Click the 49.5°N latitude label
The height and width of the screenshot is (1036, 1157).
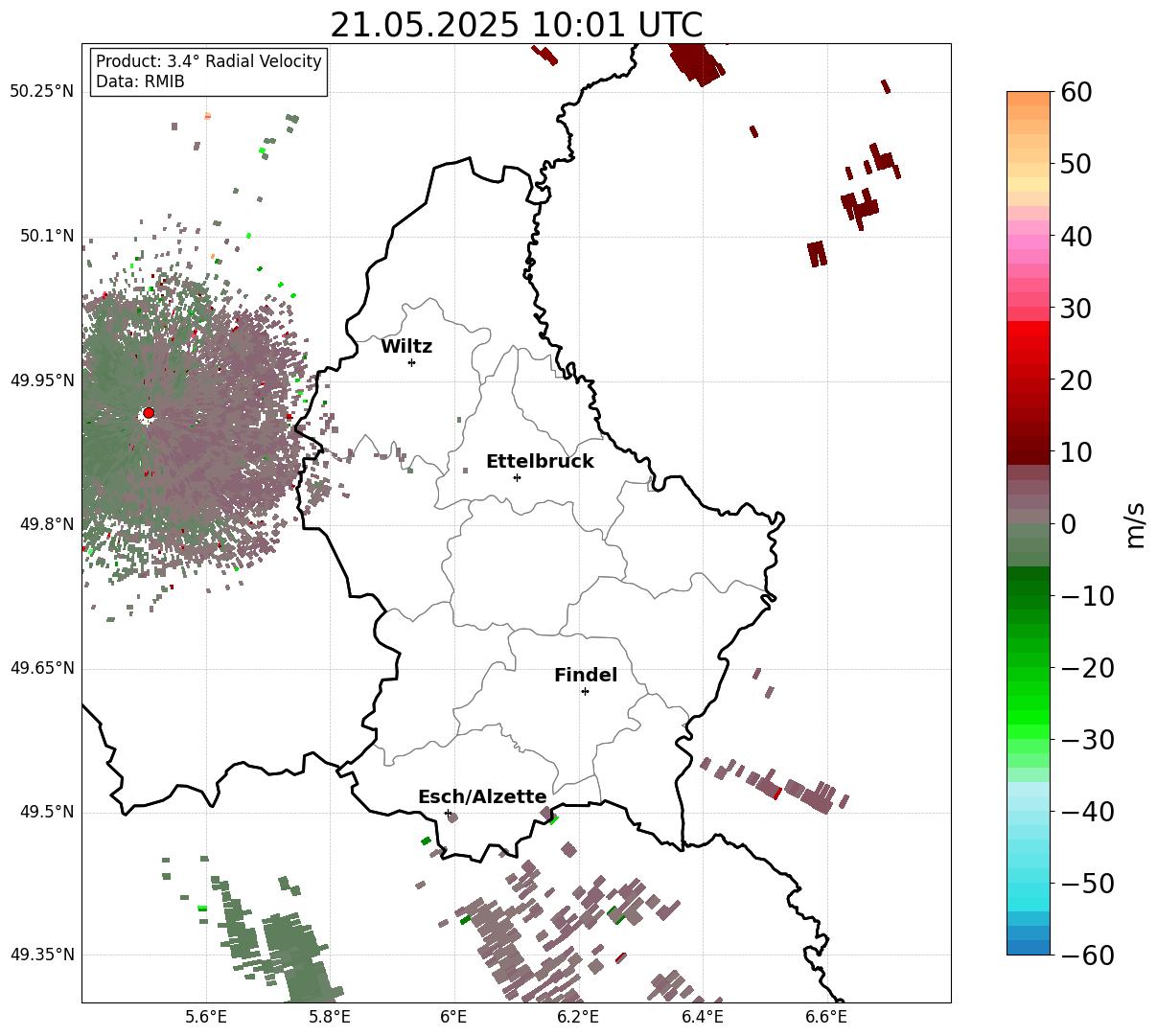tap(47, 812)
